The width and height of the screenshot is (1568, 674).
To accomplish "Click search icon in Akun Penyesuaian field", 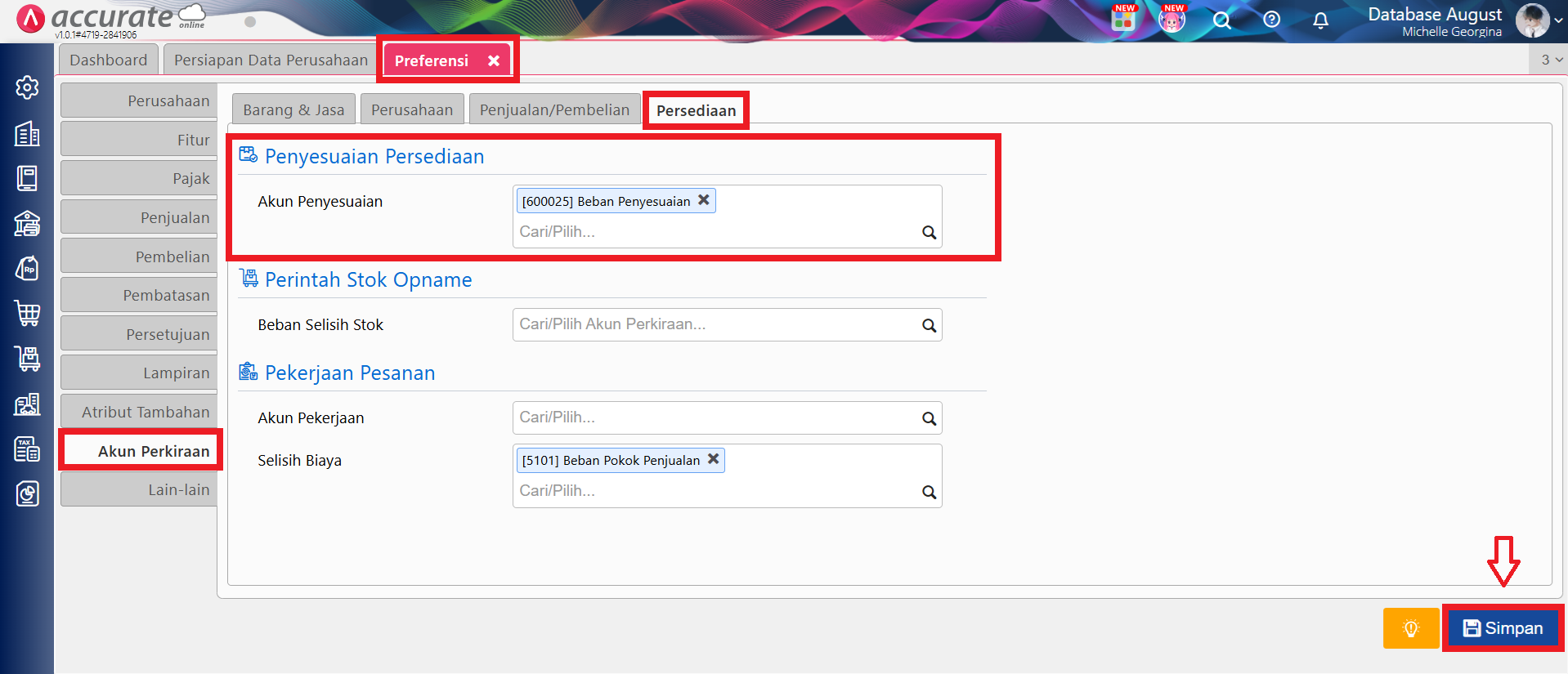I will 929,232.
